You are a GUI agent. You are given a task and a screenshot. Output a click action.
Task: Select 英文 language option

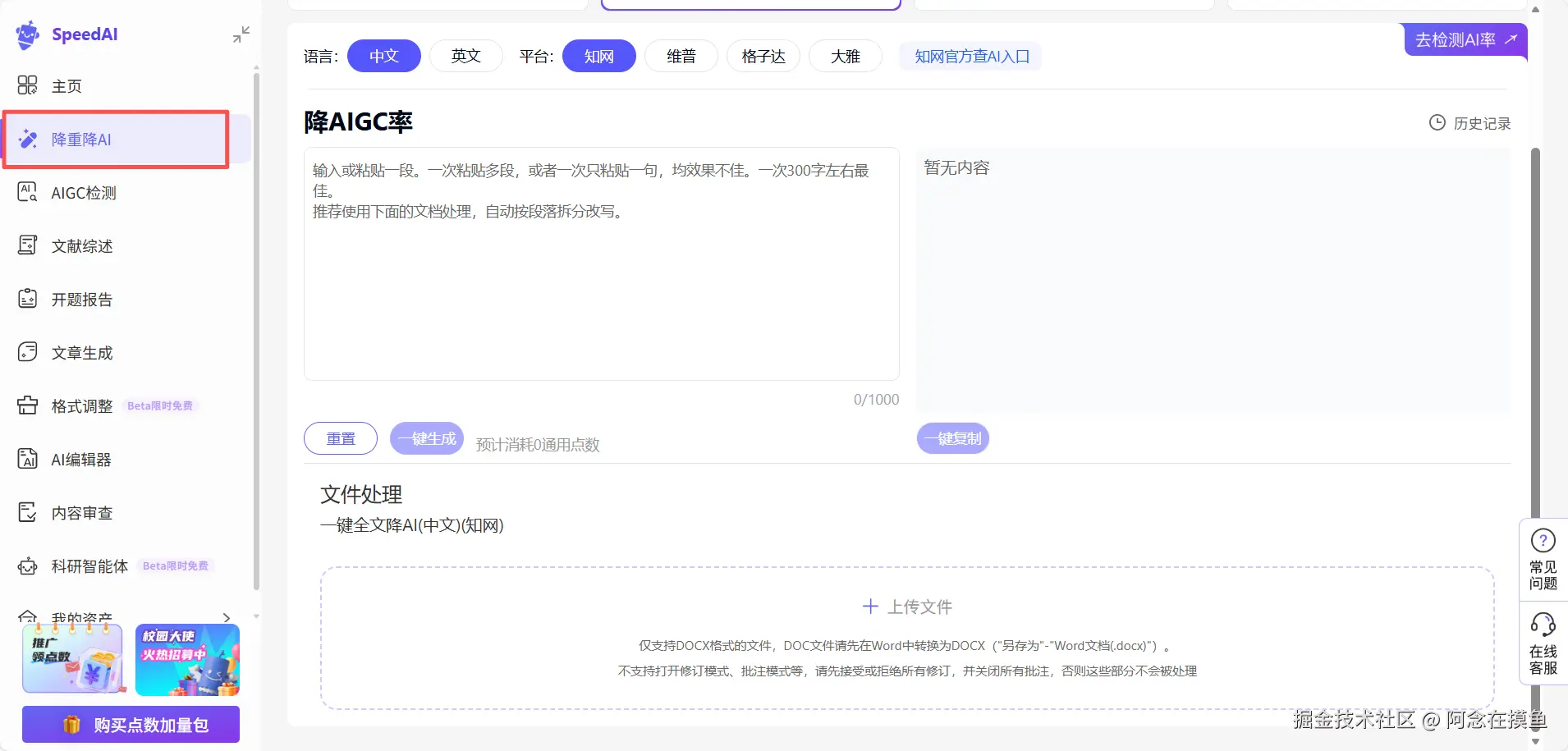click(466, 56)
